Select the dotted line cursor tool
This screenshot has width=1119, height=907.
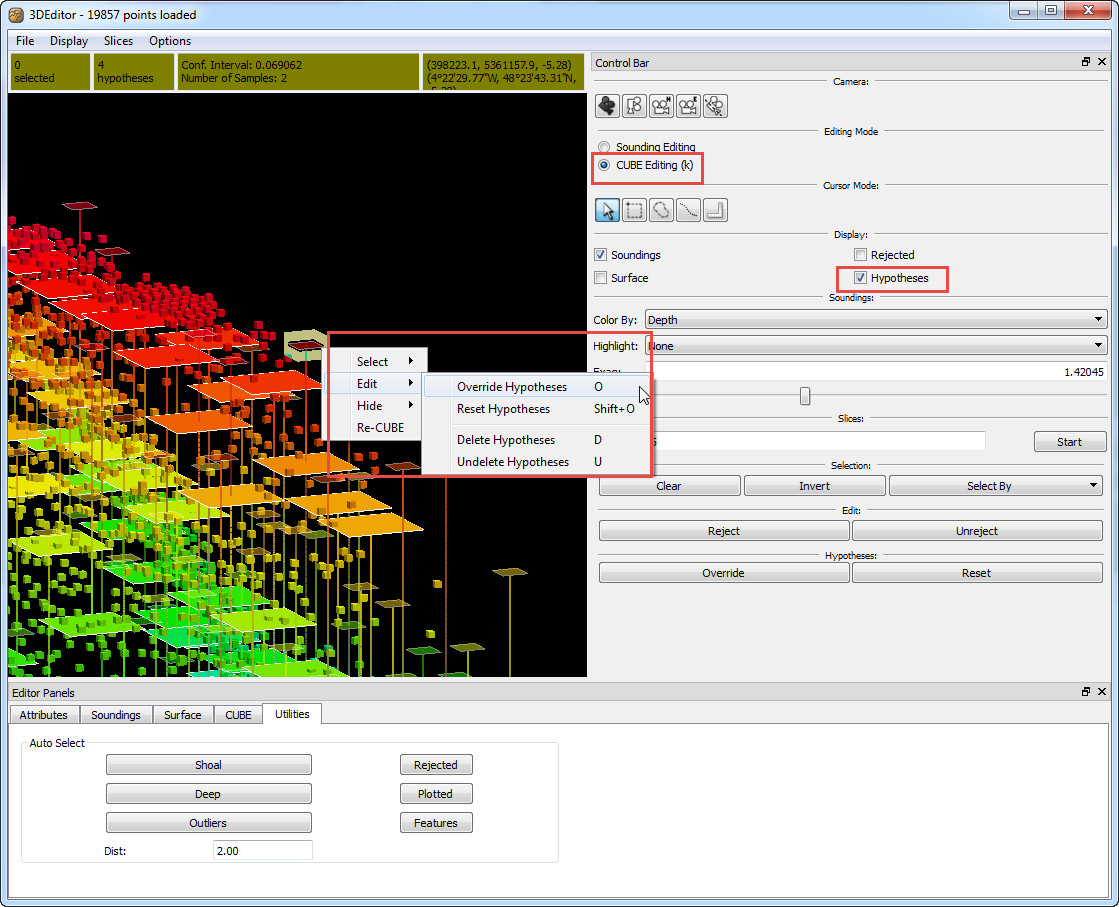coord(688,210)
